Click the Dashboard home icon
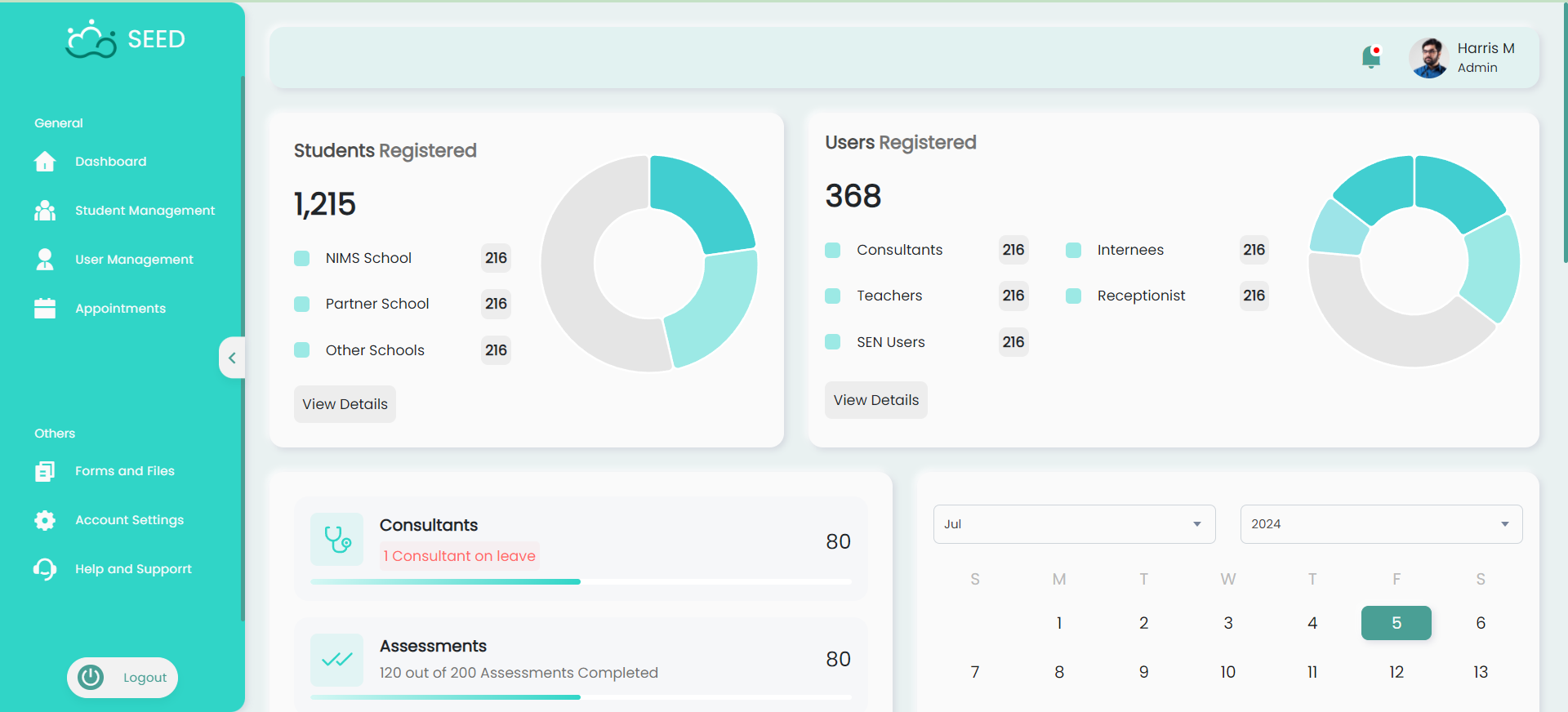This screenshot has width=1568, height=712. coord(45,162)
